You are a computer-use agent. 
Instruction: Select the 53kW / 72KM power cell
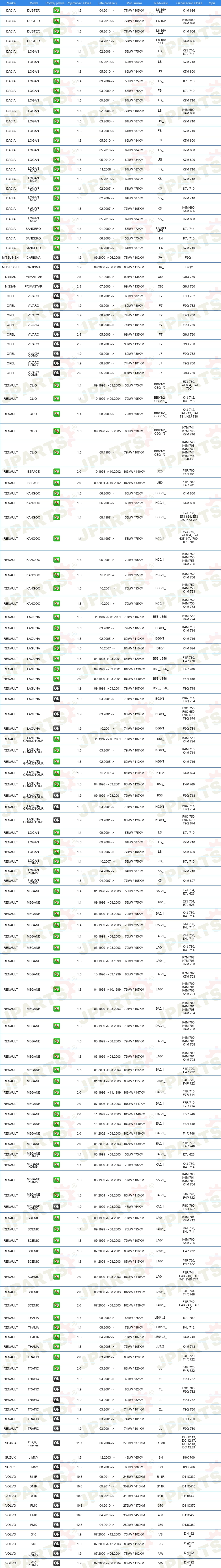click(134, 229)
